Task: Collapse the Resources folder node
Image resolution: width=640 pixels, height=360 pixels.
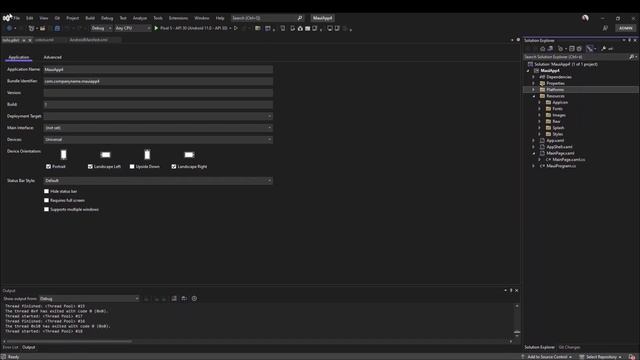Action: tap(534, 96)
